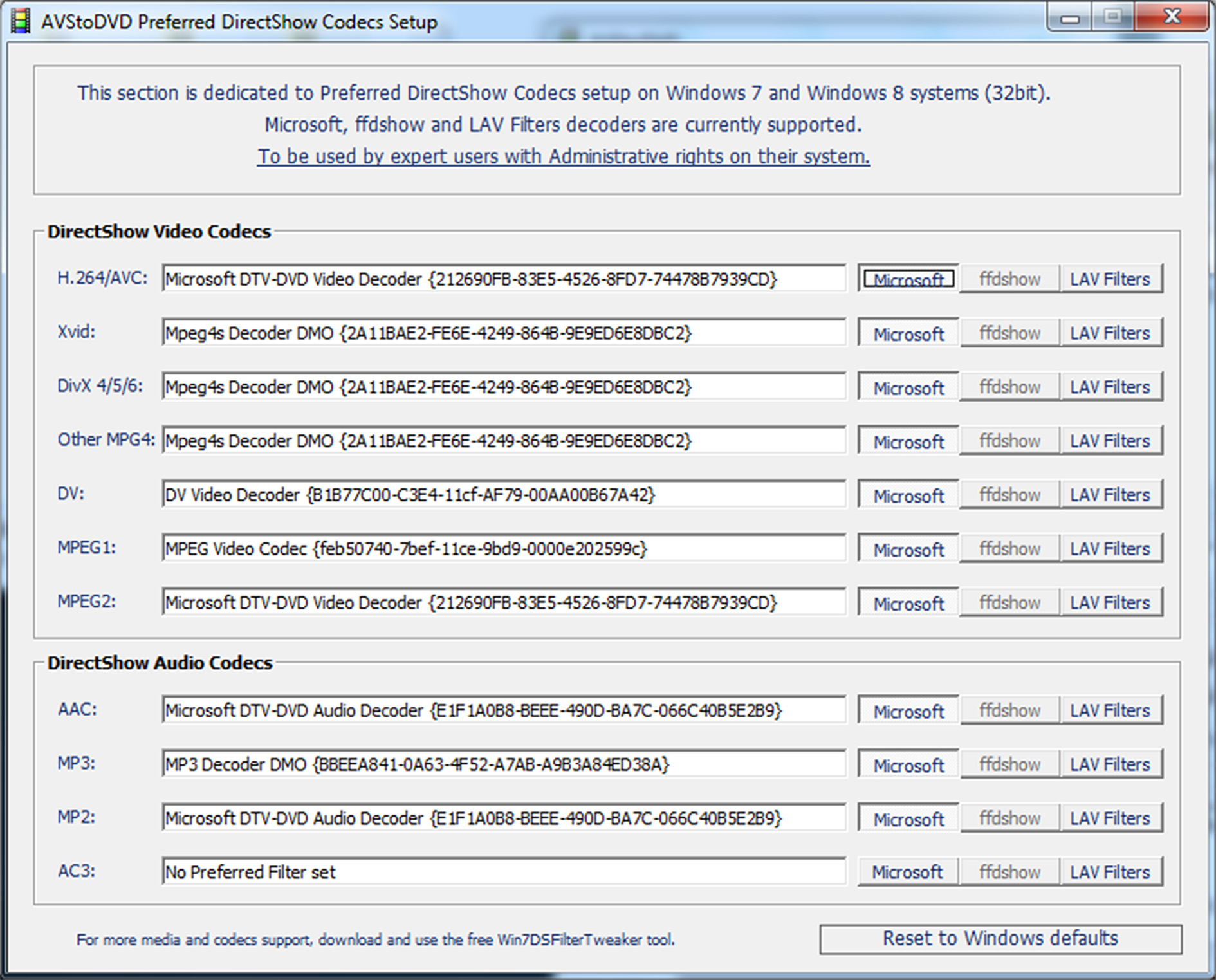Pick ffdshow for the AAC row

(x=1009, y=710)
